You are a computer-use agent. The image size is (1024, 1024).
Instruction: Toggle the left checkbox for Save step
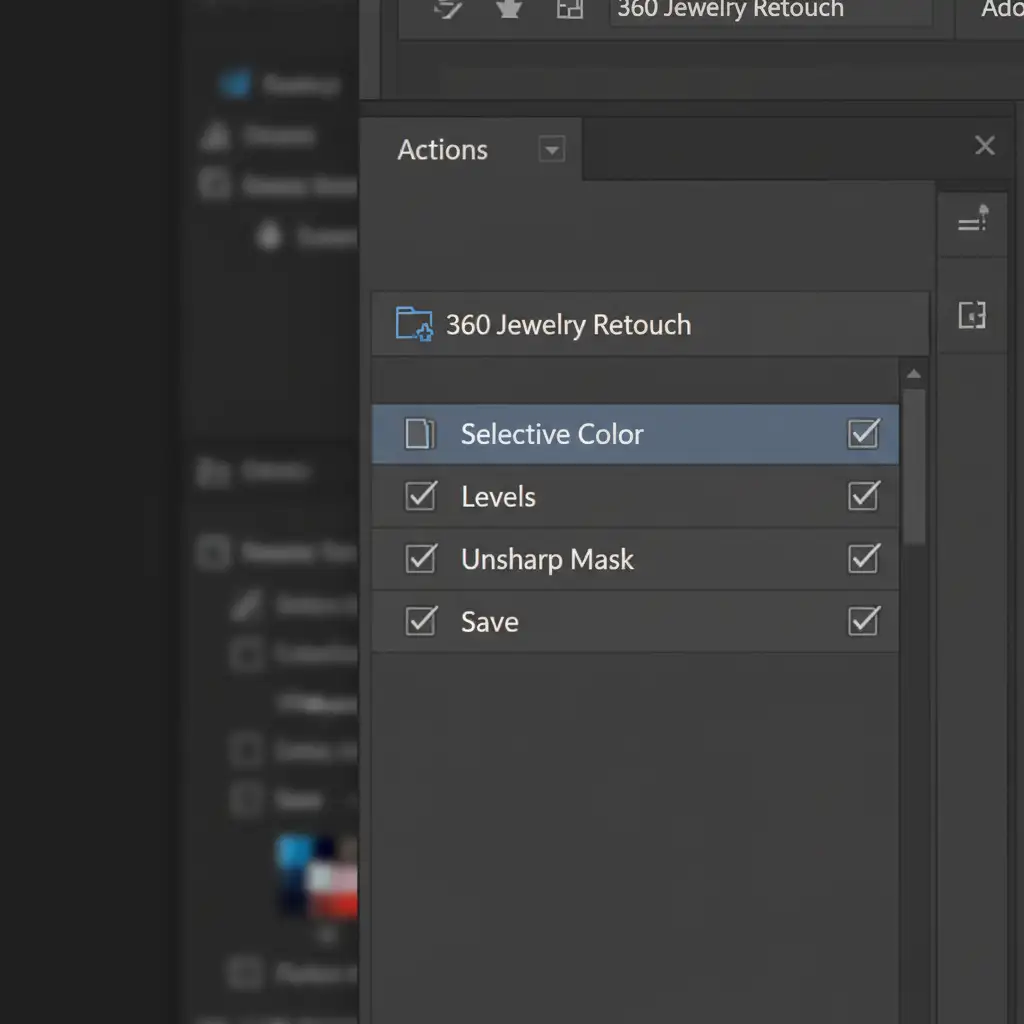point(420,621)
